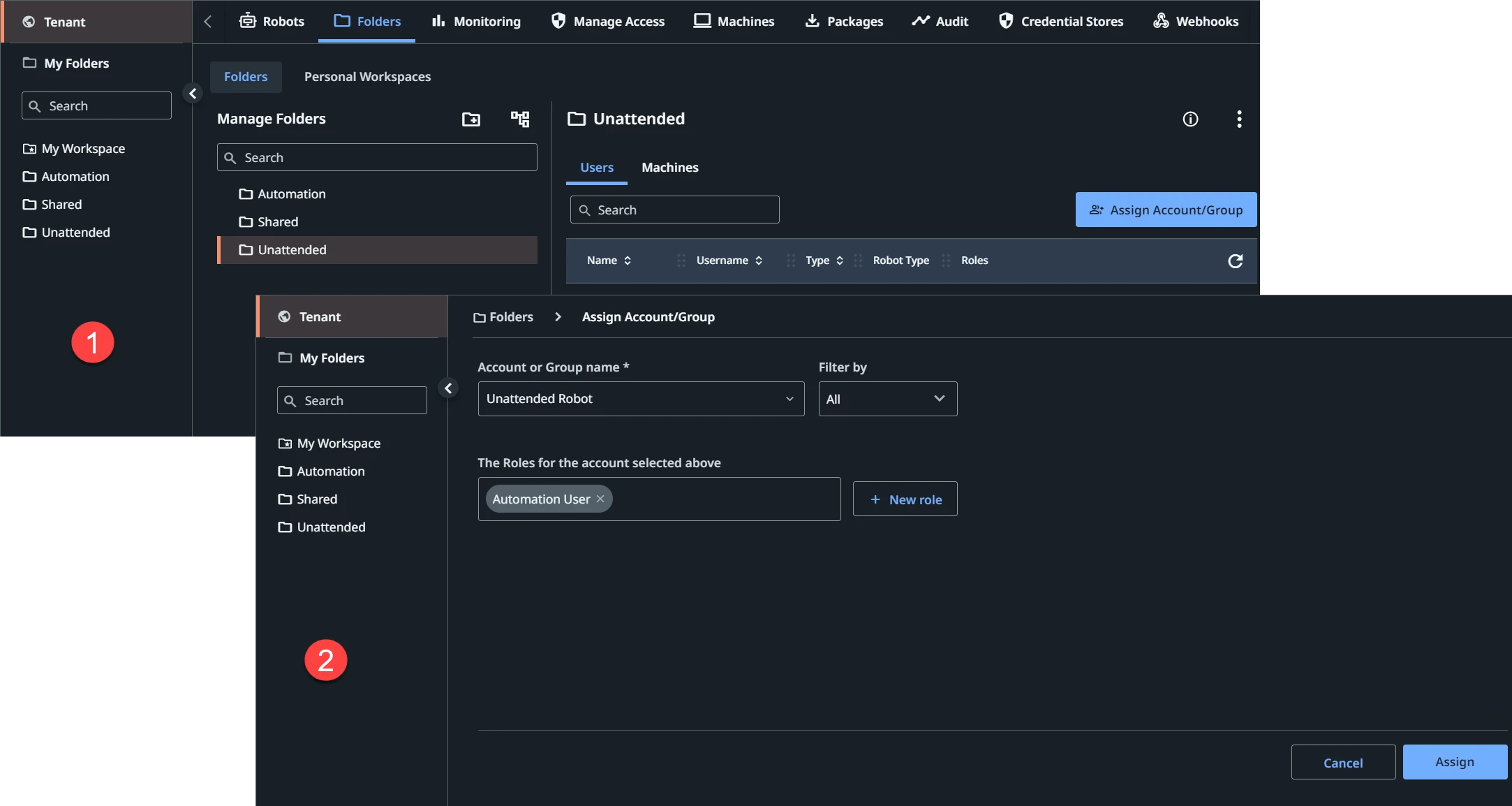Select Shared in the Manage Folders list

click(x=377, y=222)
